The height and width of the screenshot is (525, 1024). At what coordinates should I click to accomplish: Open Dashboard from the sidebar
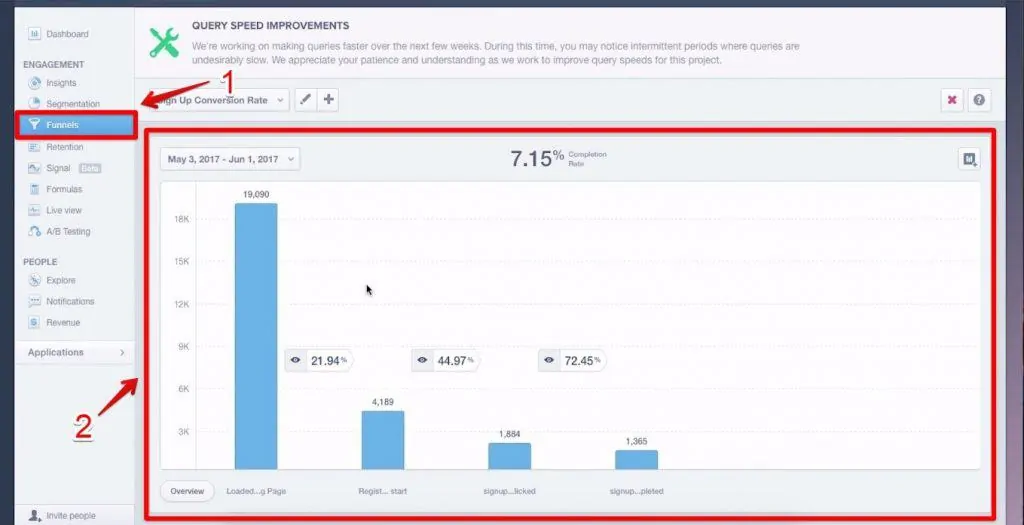click(66, 34)
